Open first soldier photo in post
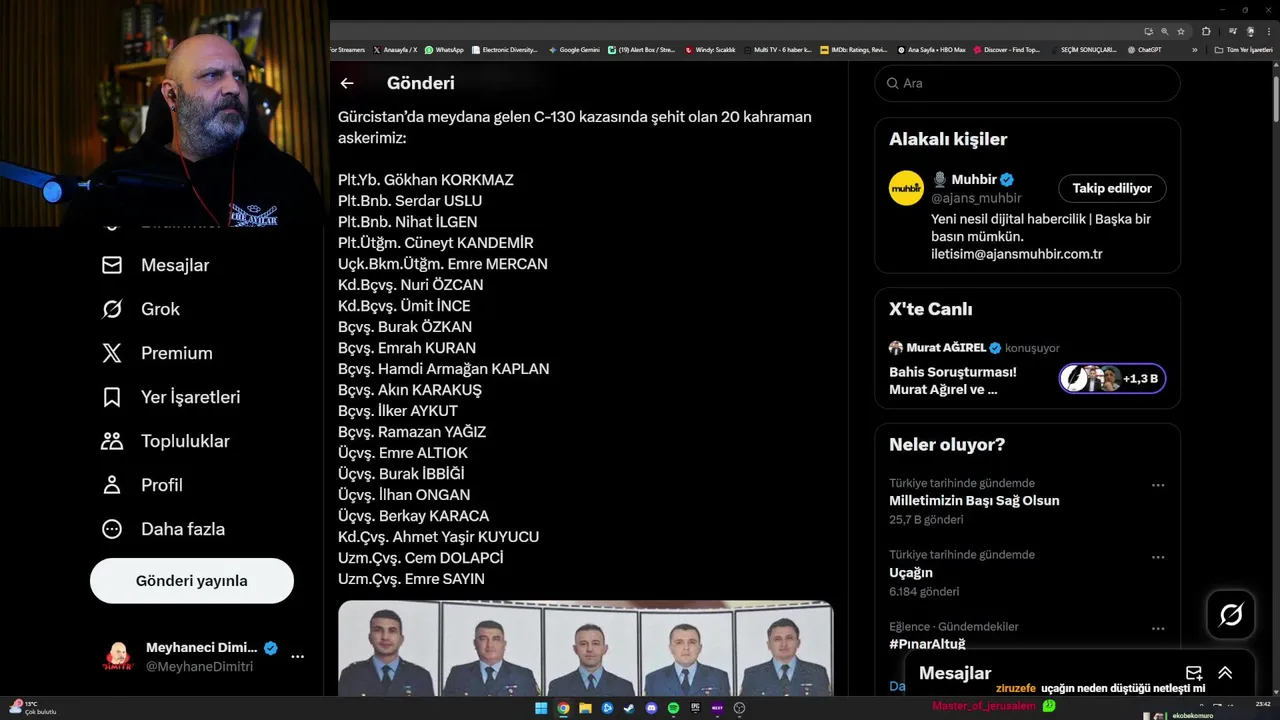This screenshot has width=1280, height=720. point(387,650)
